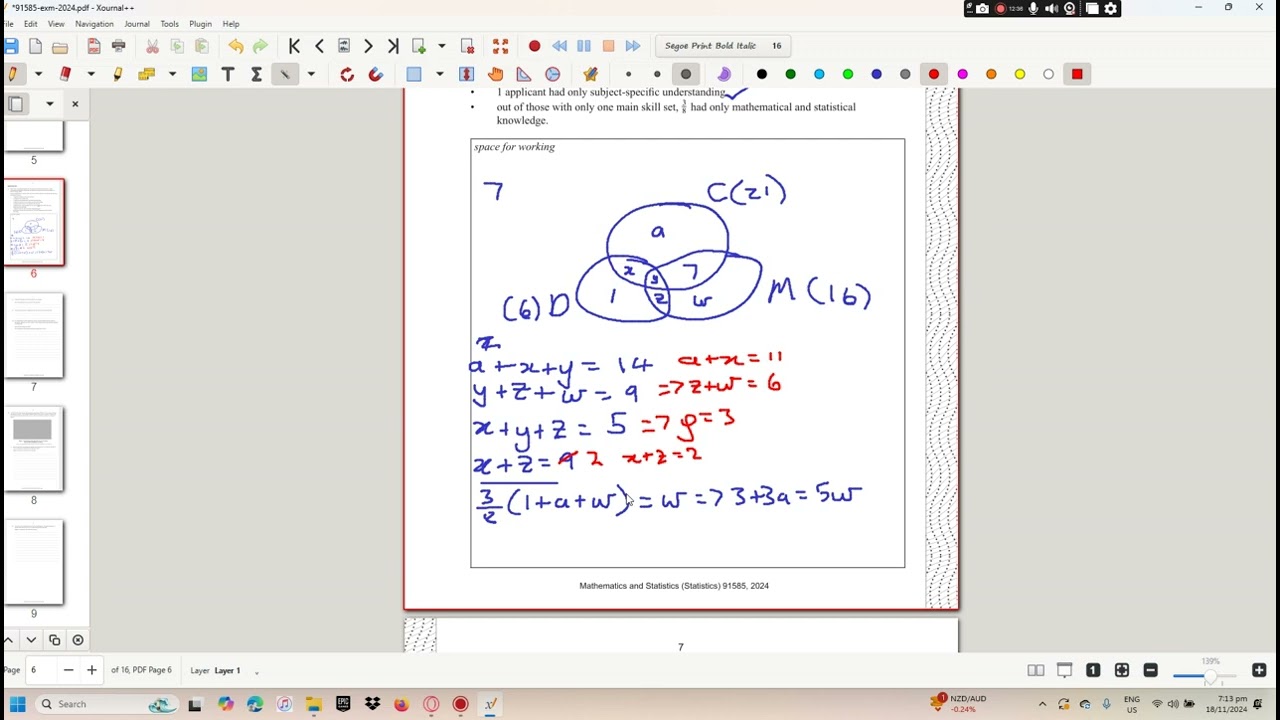Viewport: 1280px width, 720px height.
Task: Expand the ruler tool dropdown arrow
Action: [173, 74]
